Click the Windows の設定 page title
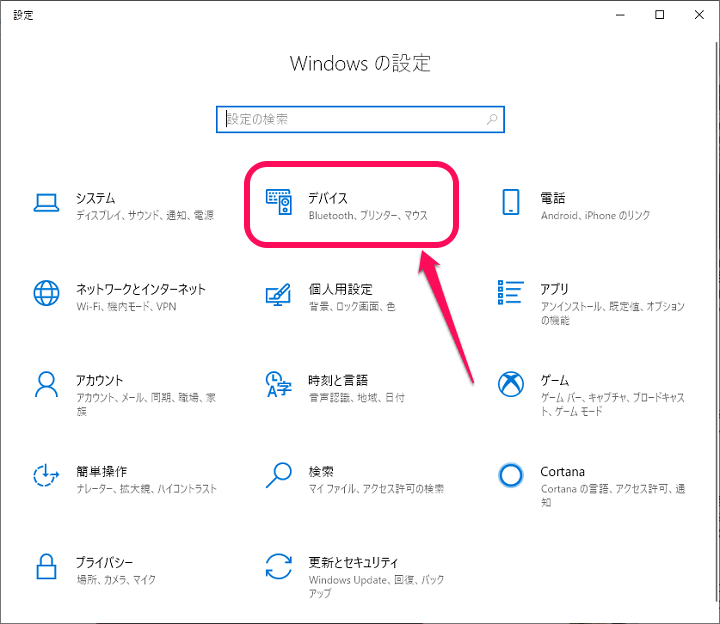Viewport: 720px width, 624px height. pos(360,63)
